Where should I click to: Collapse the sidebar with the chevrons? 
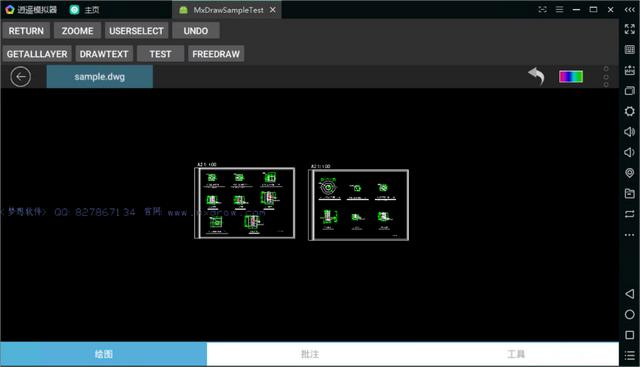(x=629, y=9)
